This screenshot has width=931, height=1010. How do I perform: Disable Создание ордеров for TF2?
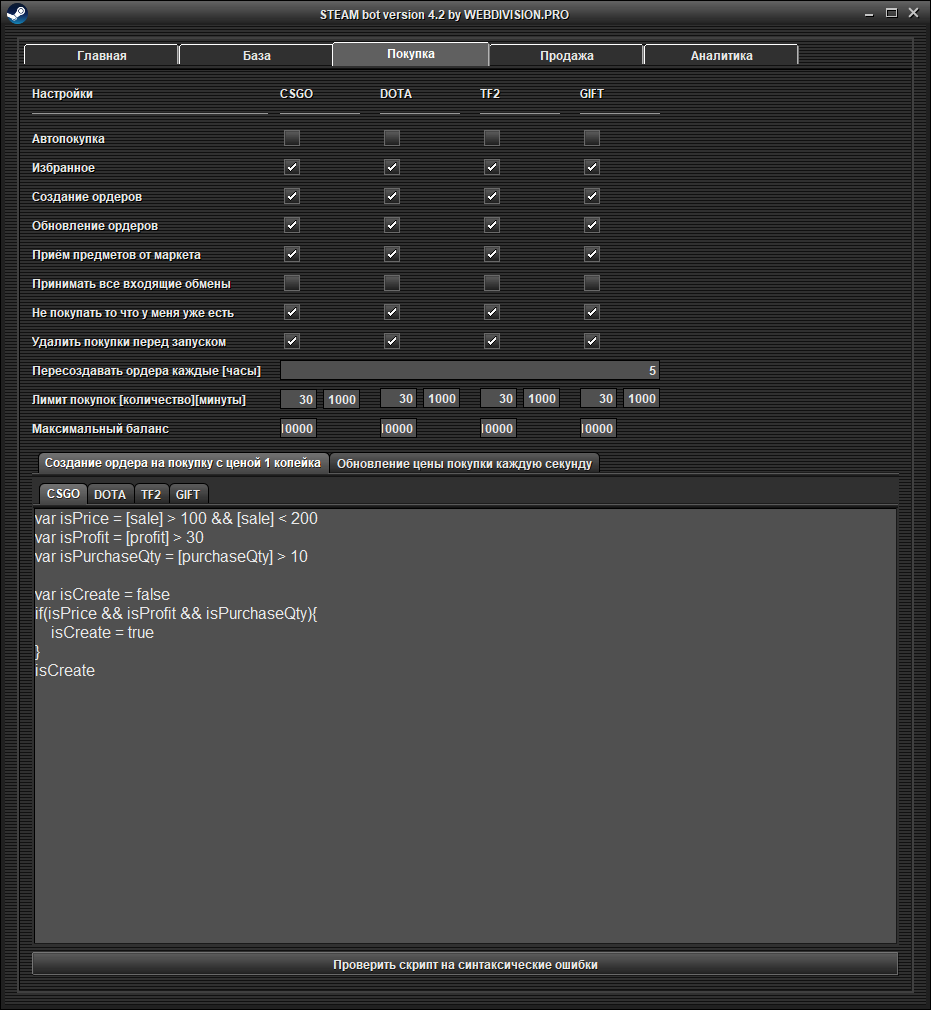pyautogui.click(x=492, y=196)
